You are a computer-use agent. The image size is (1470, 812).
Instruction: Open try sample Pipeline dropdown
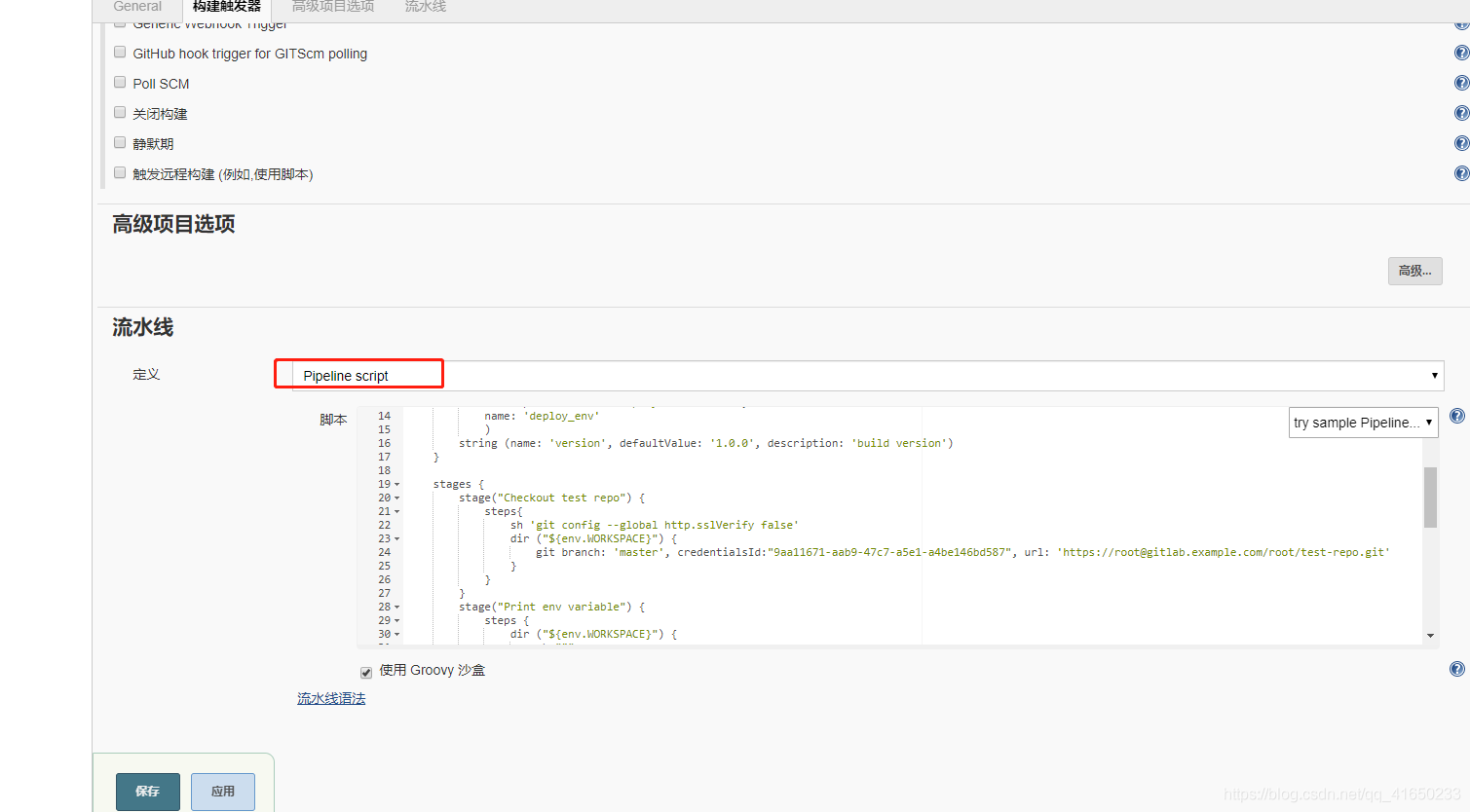(1363, 423)
